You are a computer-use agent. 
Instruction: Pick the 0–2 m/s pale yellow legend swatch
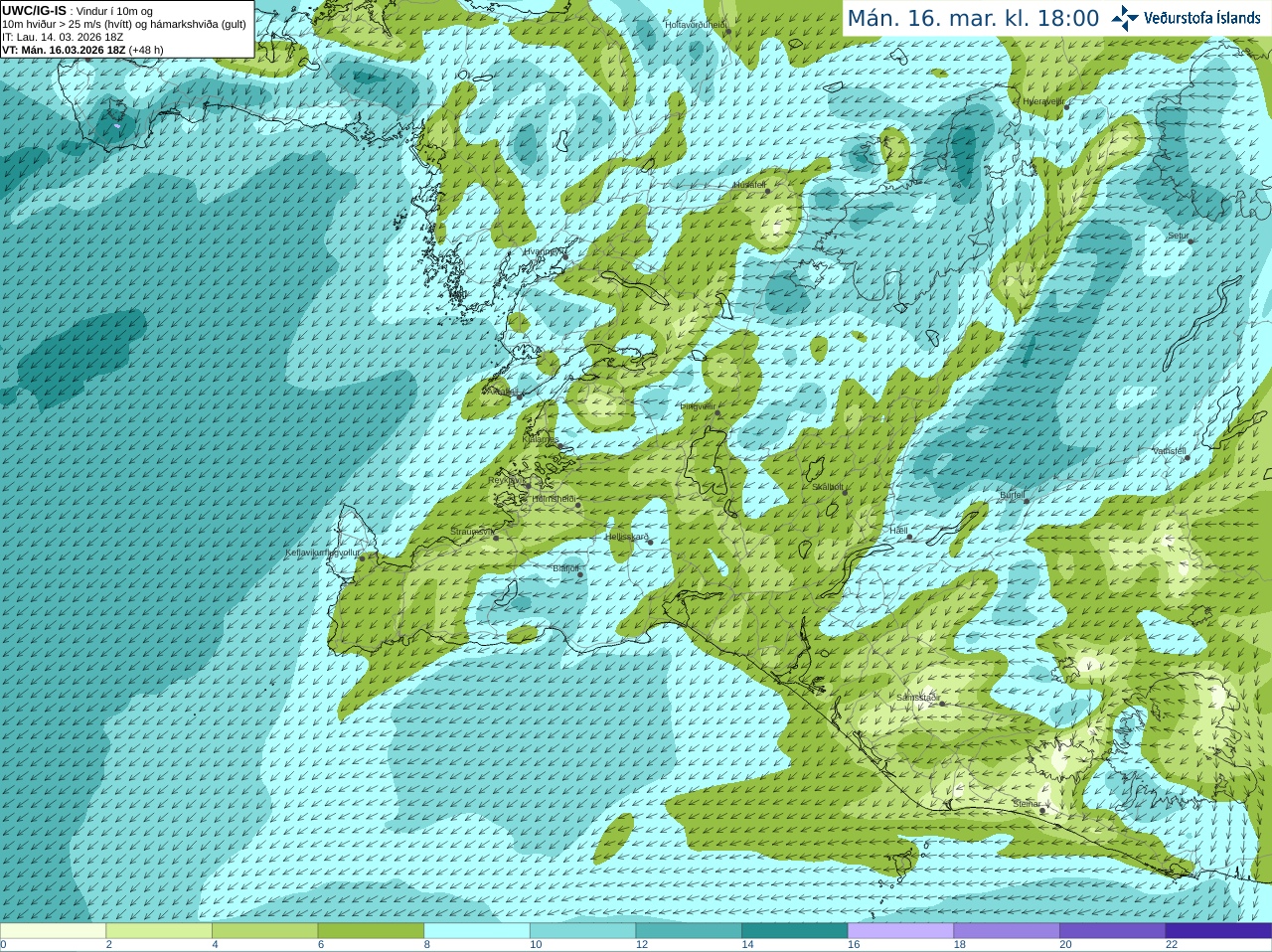coord(53,931)
